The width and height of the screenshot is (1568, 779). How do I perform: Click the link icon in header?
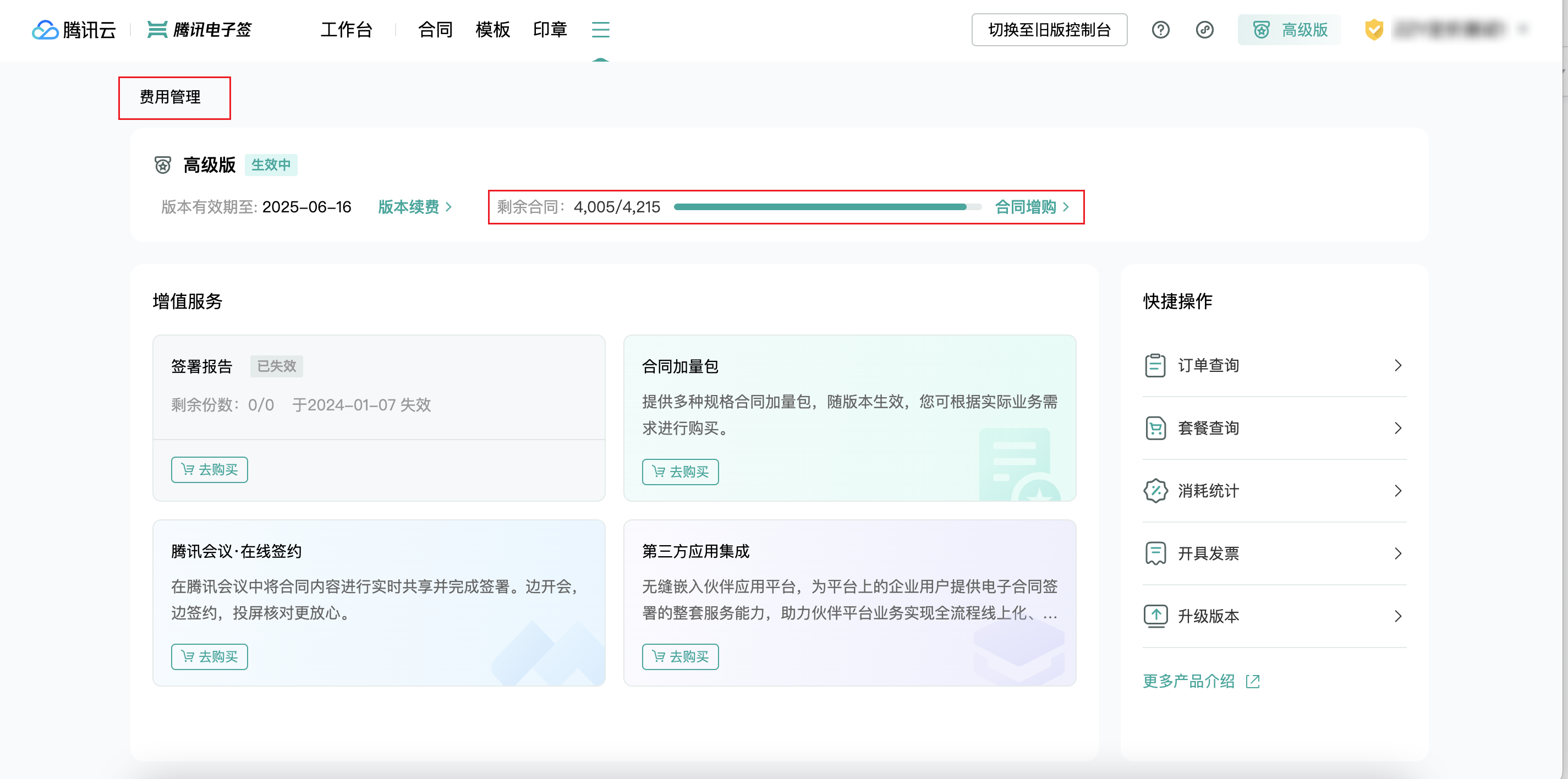pyautogui.click(x=1204, y=29)
